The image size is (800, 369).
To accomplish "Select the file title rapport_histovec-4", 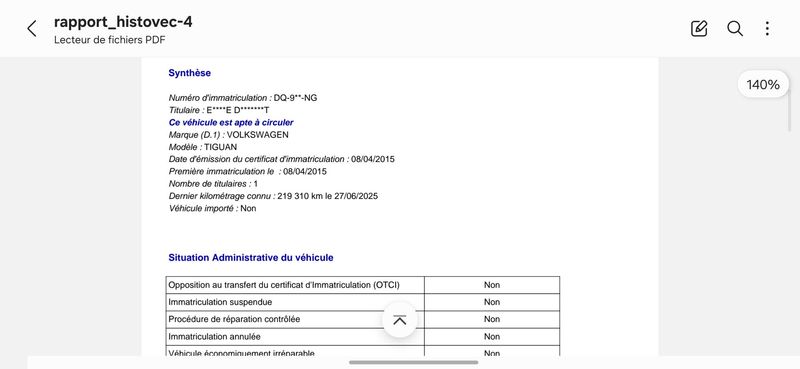I will click(123, 22).
